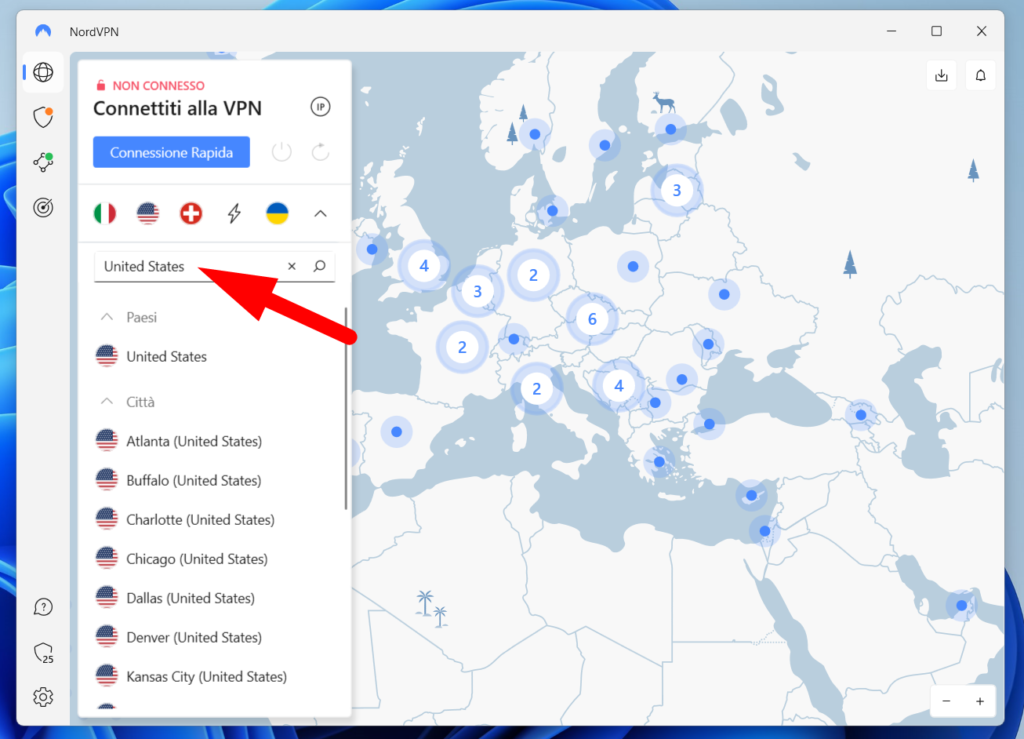Collapse the Paesi section
1024x739 pixels.
pos(106,317)
